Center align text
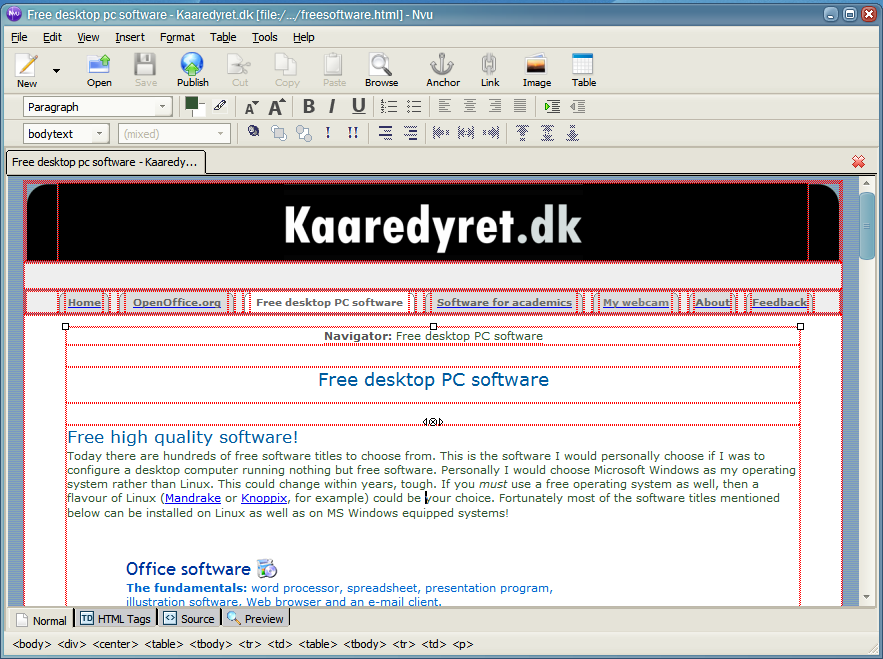This screenshot has width=883, height=659. click(x=470, y=106)
